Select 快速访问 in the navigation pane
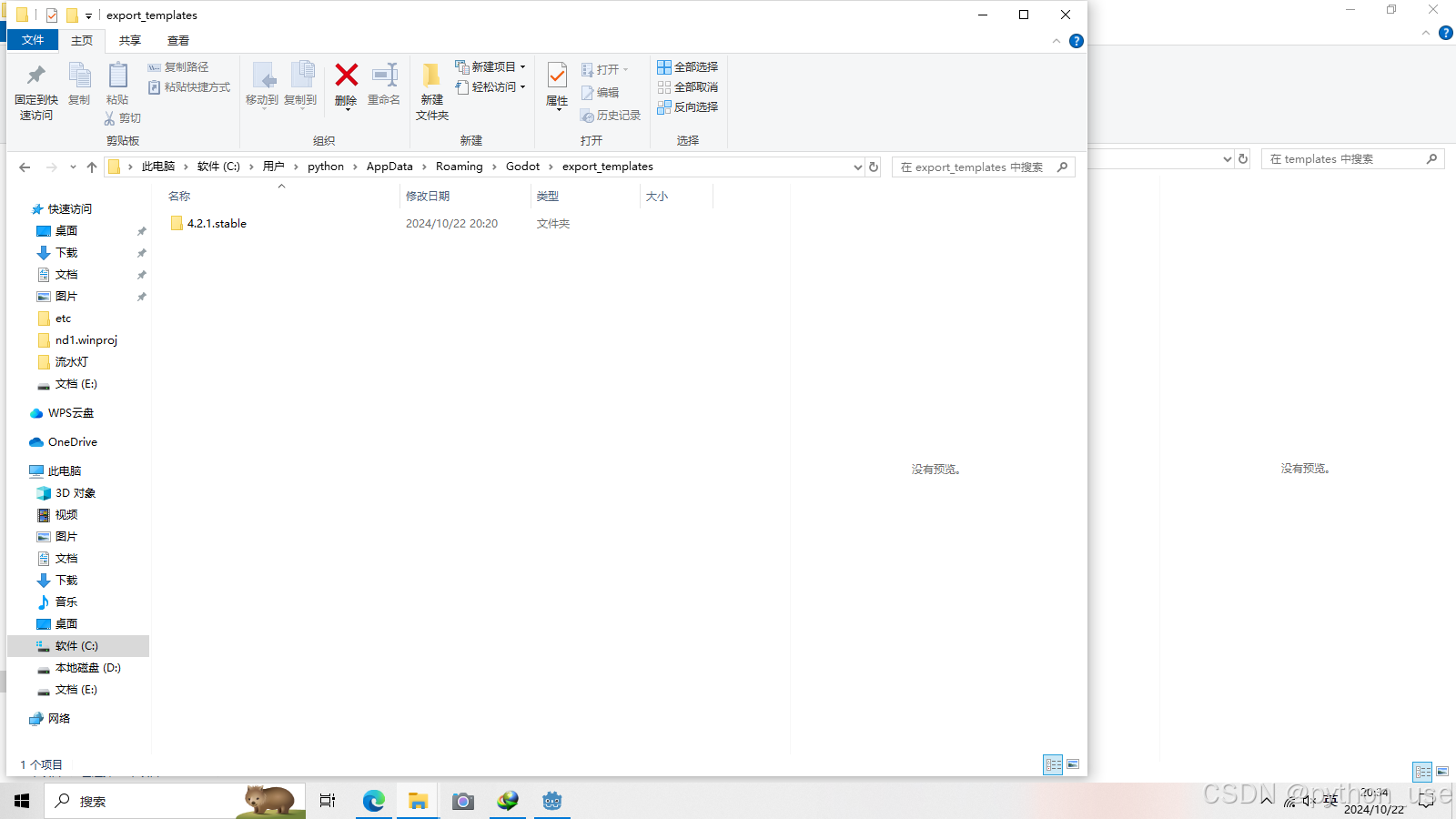The image size is (1456, 819). pos(70,209)
